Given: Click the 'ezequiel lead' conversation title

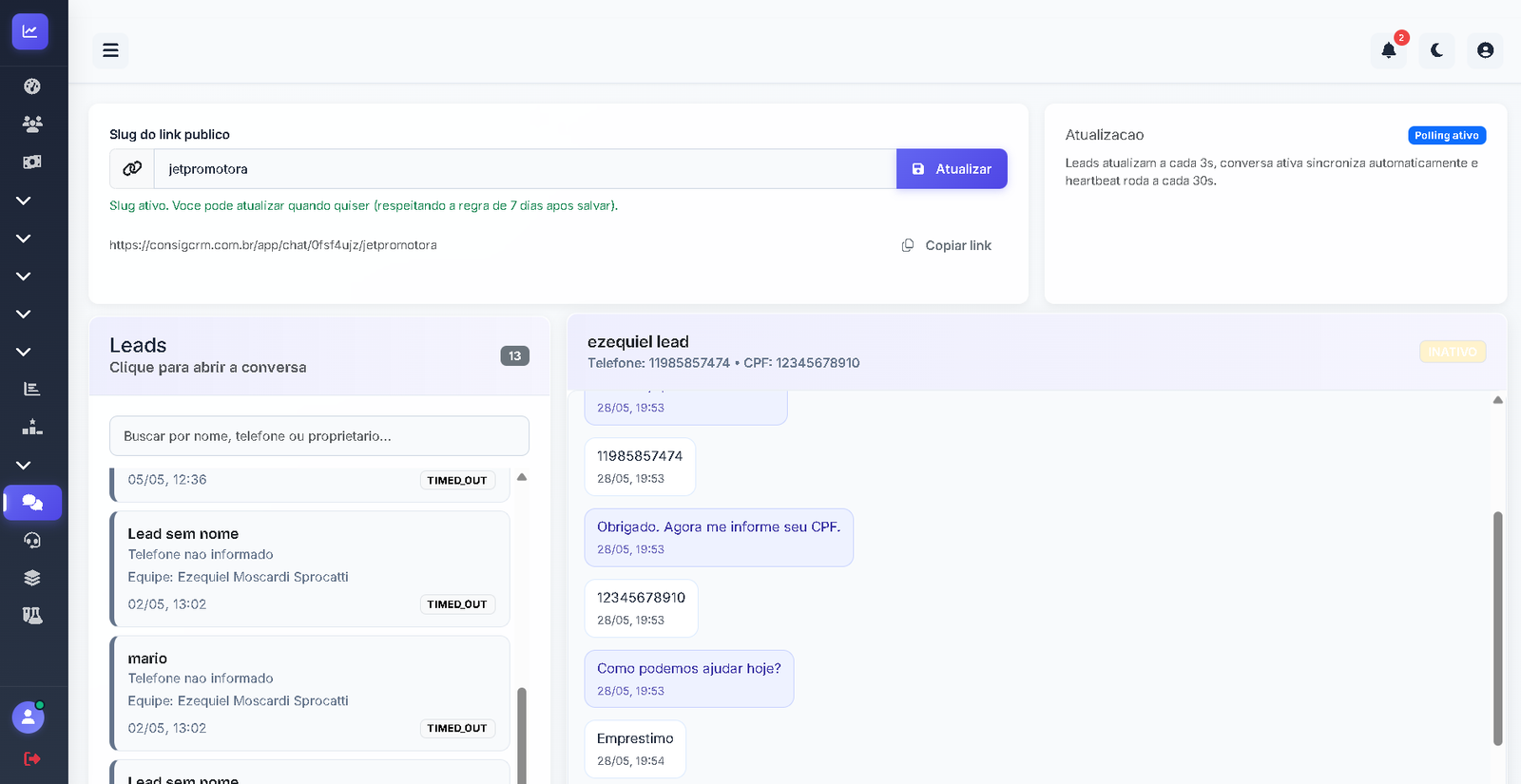Looking at the screenshot, I should pyautogui.click(x=638, y=342).
